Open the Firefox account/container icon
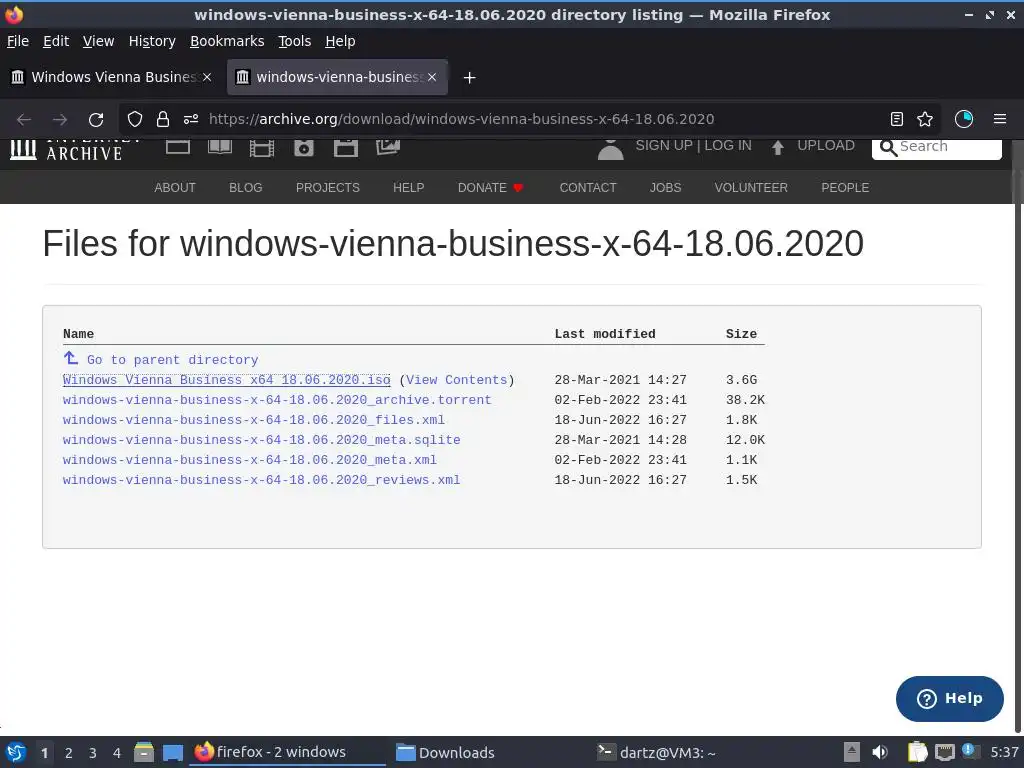Viewport: 1024px width, 768px height. pos(964,119)
